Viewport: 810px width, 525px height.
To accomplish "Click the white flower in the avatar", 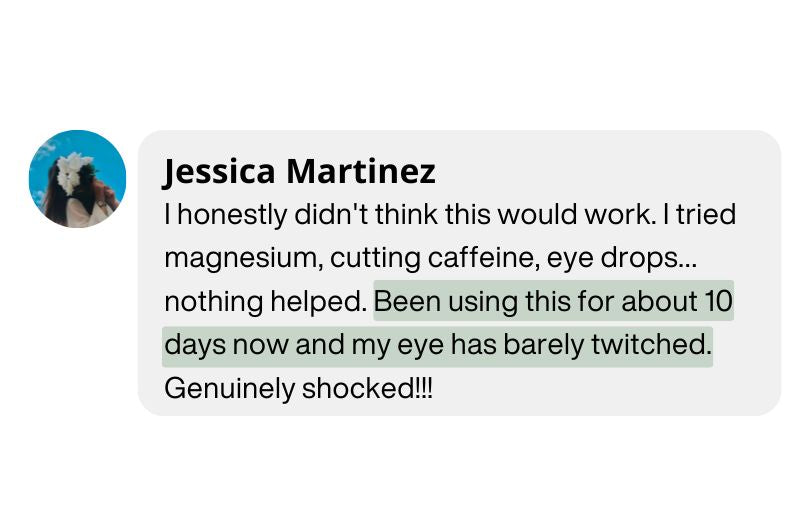I will coord(70,172).
